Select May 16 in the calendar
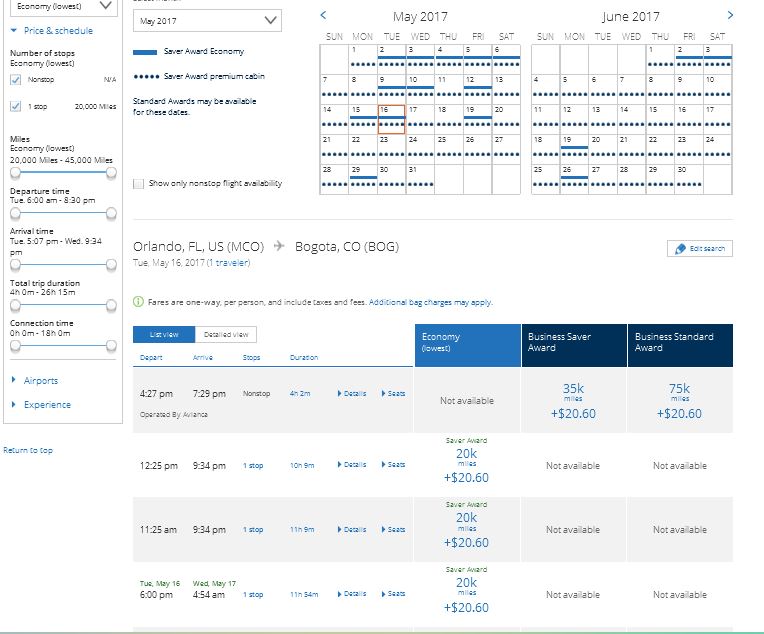The image size is (764, 634). coord(392,119)
